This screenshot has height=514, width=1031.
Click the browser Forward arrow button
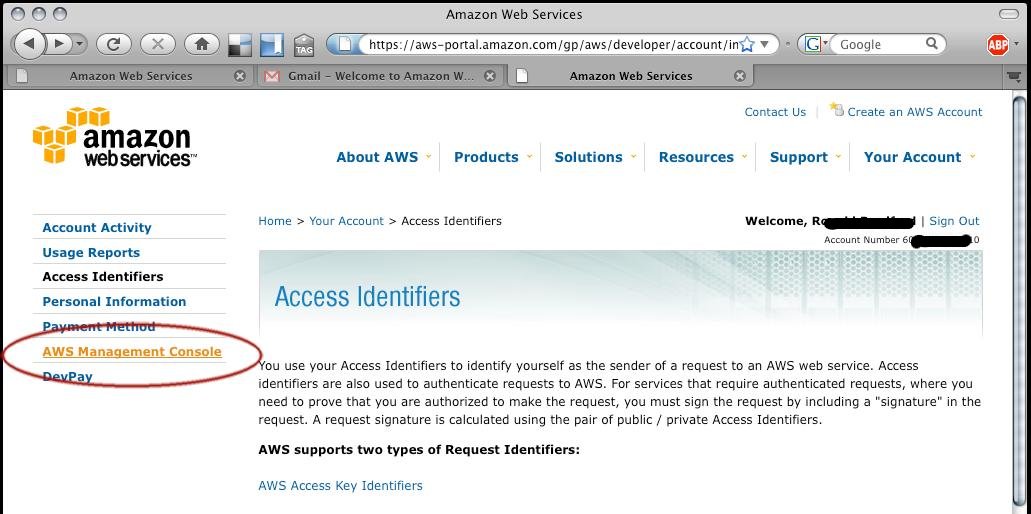(59, 44)
